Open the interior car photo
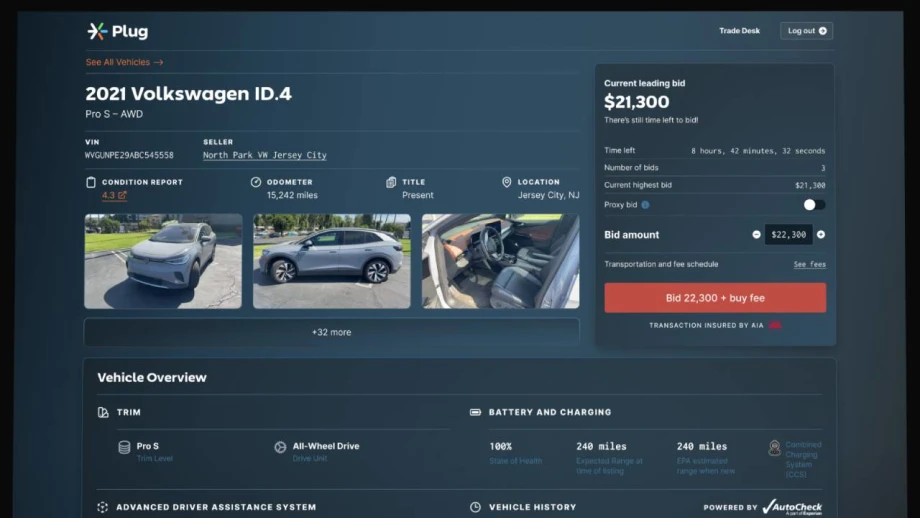This screenshot has height=518, width=920. 500,261
